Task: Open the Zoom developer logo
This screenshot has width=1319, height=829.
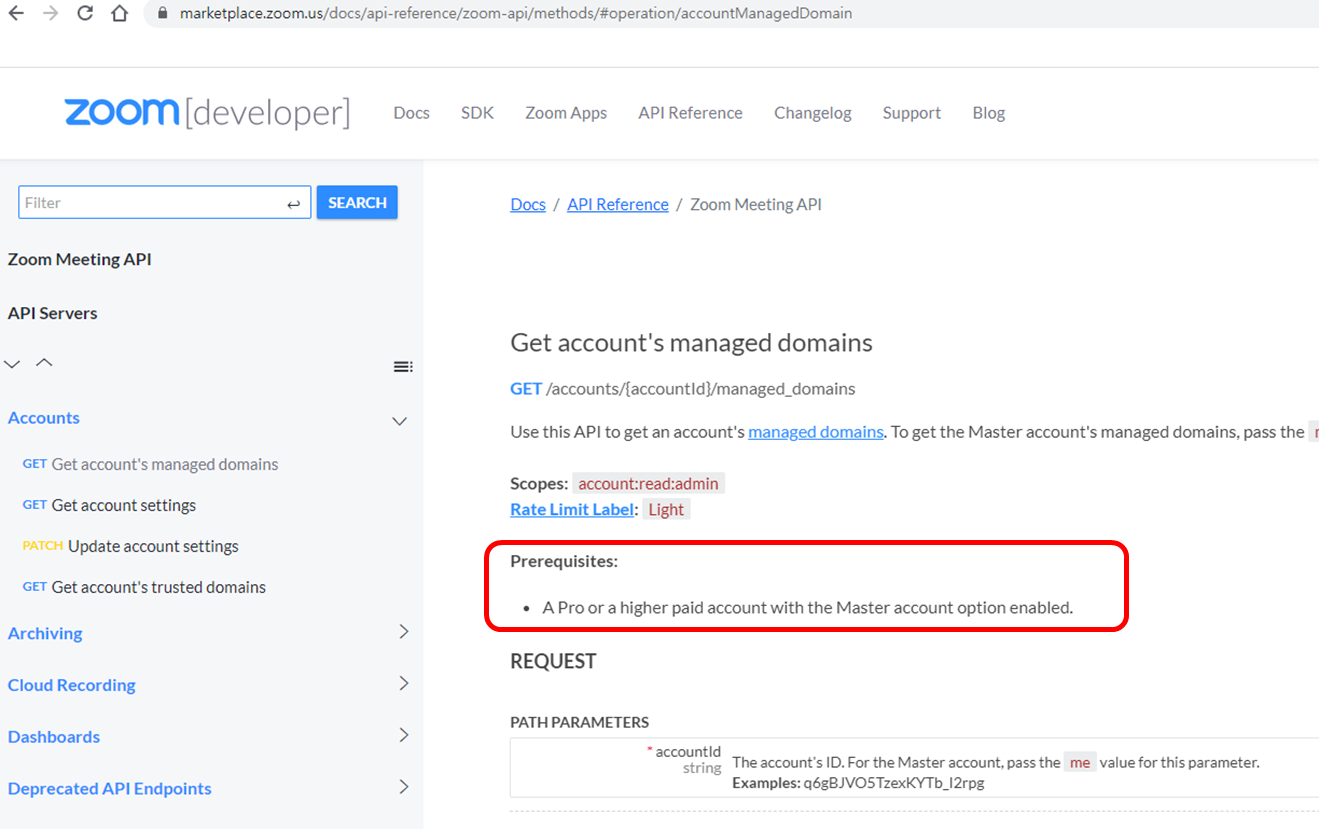Action: (207, 113)
